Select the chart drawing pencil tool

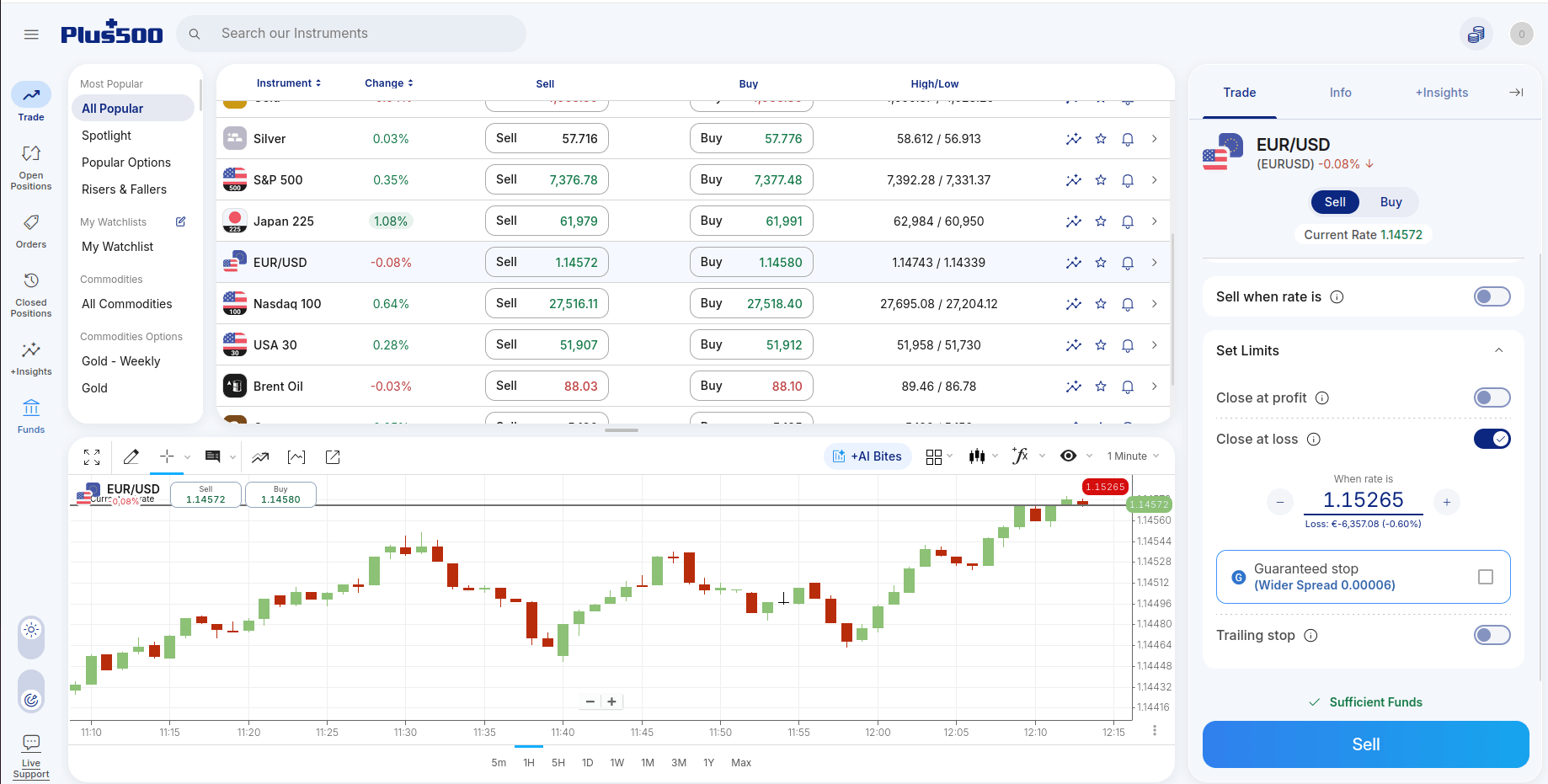[131, 456]
